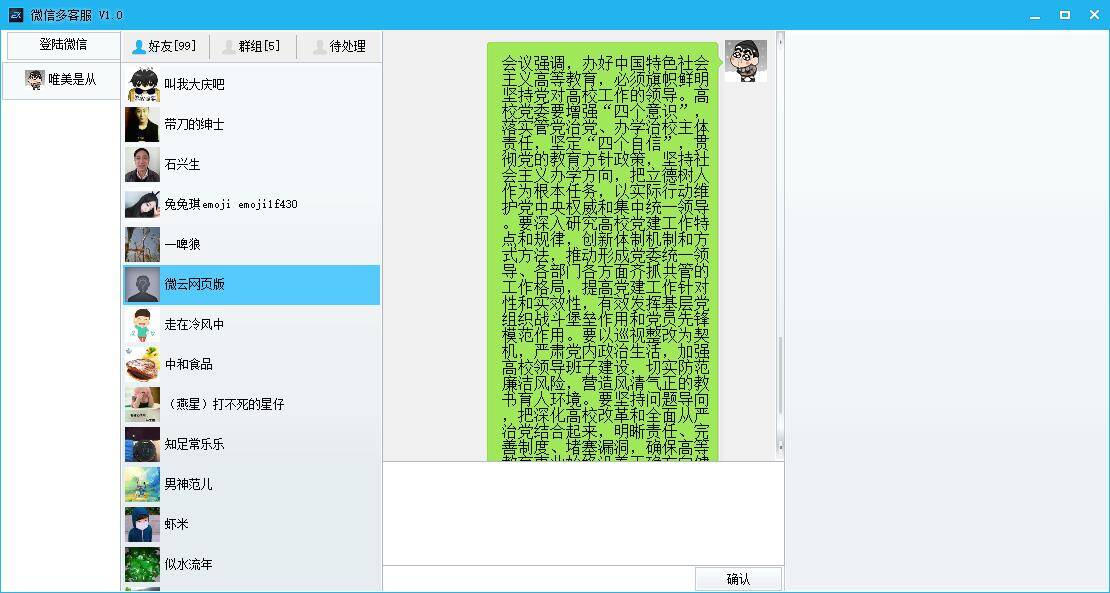Open the 群组[5] groups tab
The width and height of the screenshot is (1110, 593).
pyautogui.click(x=252, y=46)
